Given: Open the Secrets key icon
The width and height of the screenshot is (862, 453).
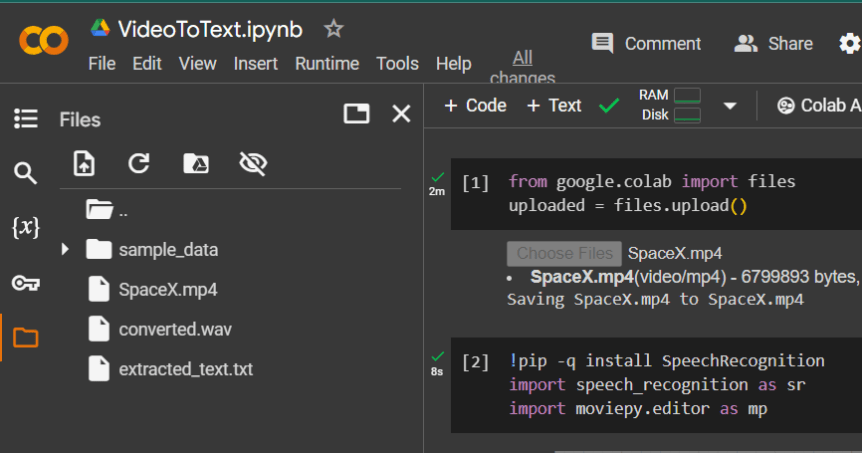Looking at the screenshot, I should tap(25, 283).
